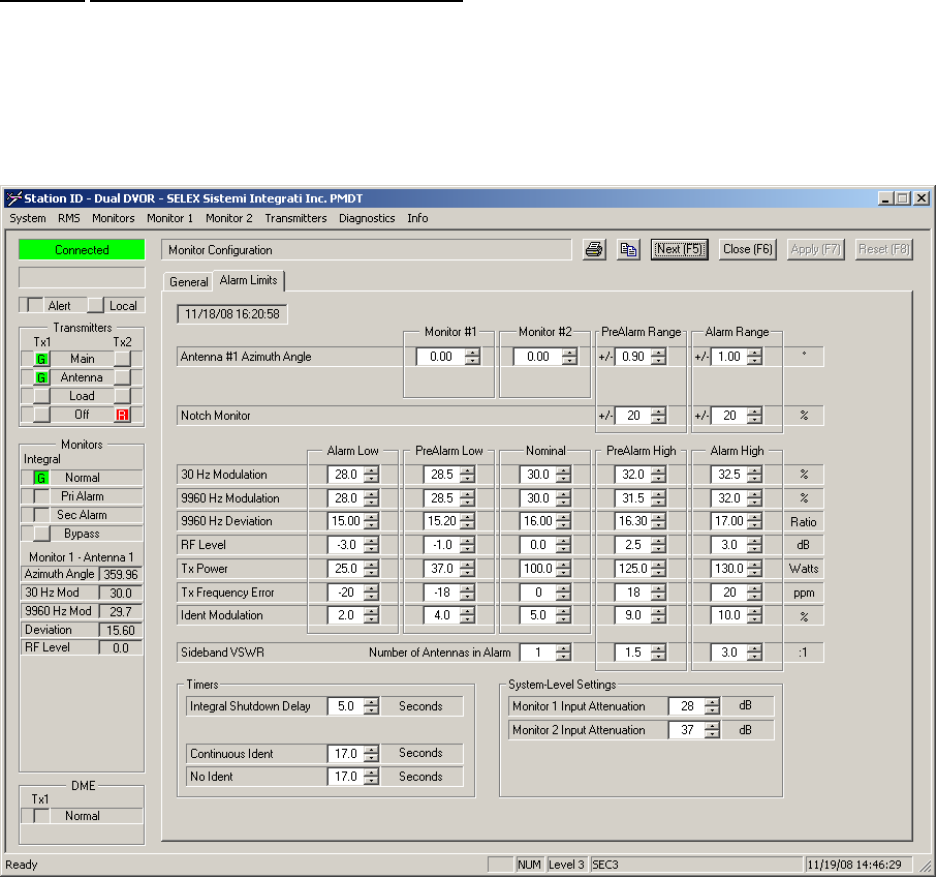Screen dimensions: 936x877
Task: Adjust the Notch Monitor PreAlarm Range spinner
Action: (658, 416)
